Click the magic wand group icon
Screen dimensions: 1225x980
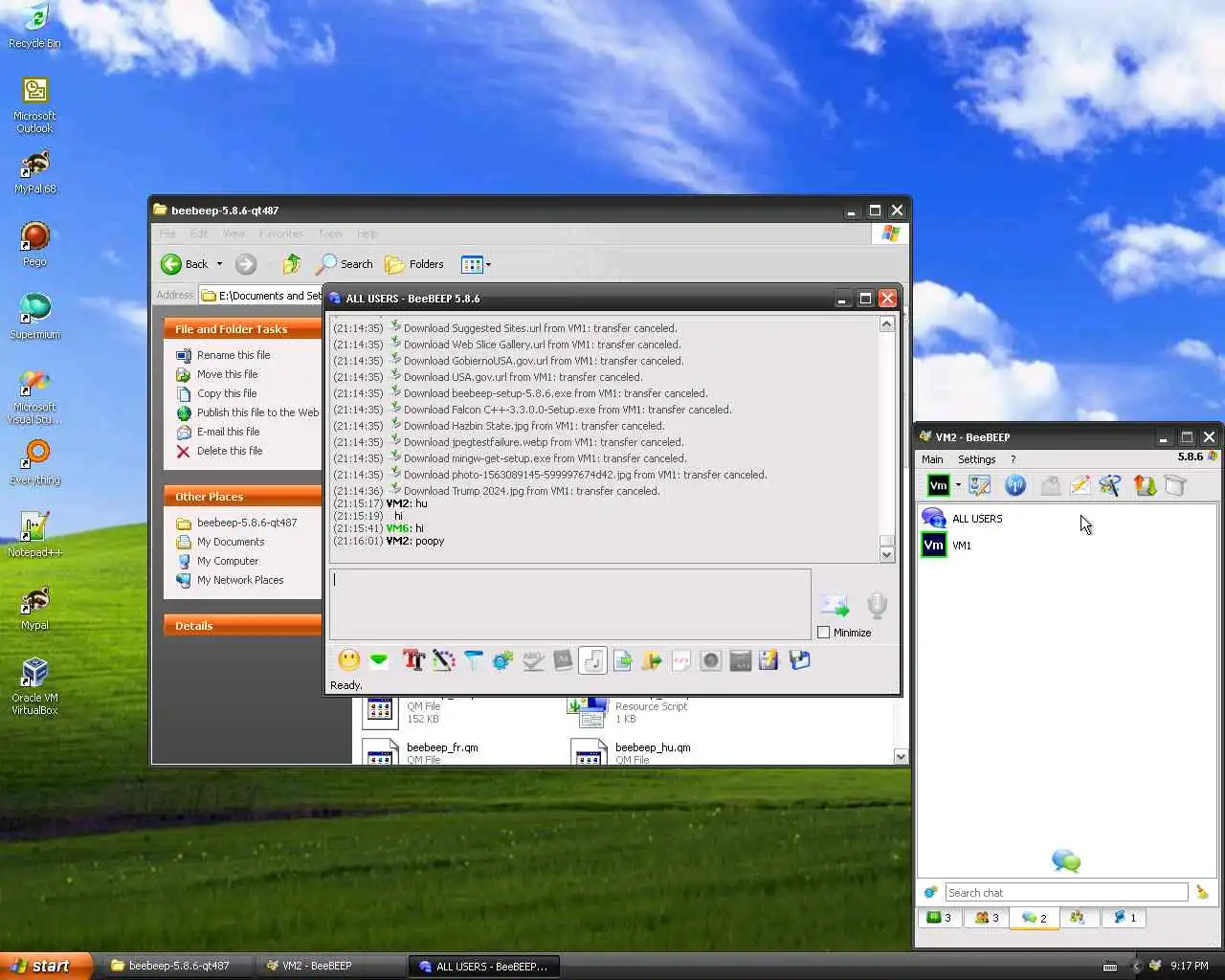(1110, 485)
